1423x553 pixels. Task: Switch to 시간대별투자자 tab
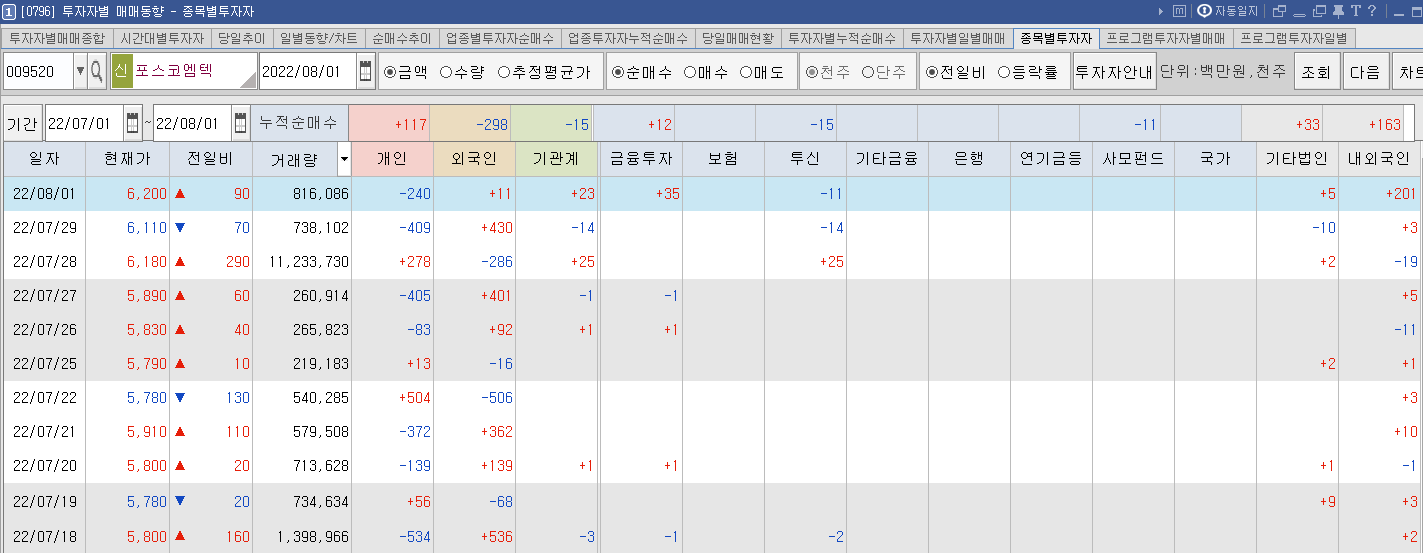[161, 39]
